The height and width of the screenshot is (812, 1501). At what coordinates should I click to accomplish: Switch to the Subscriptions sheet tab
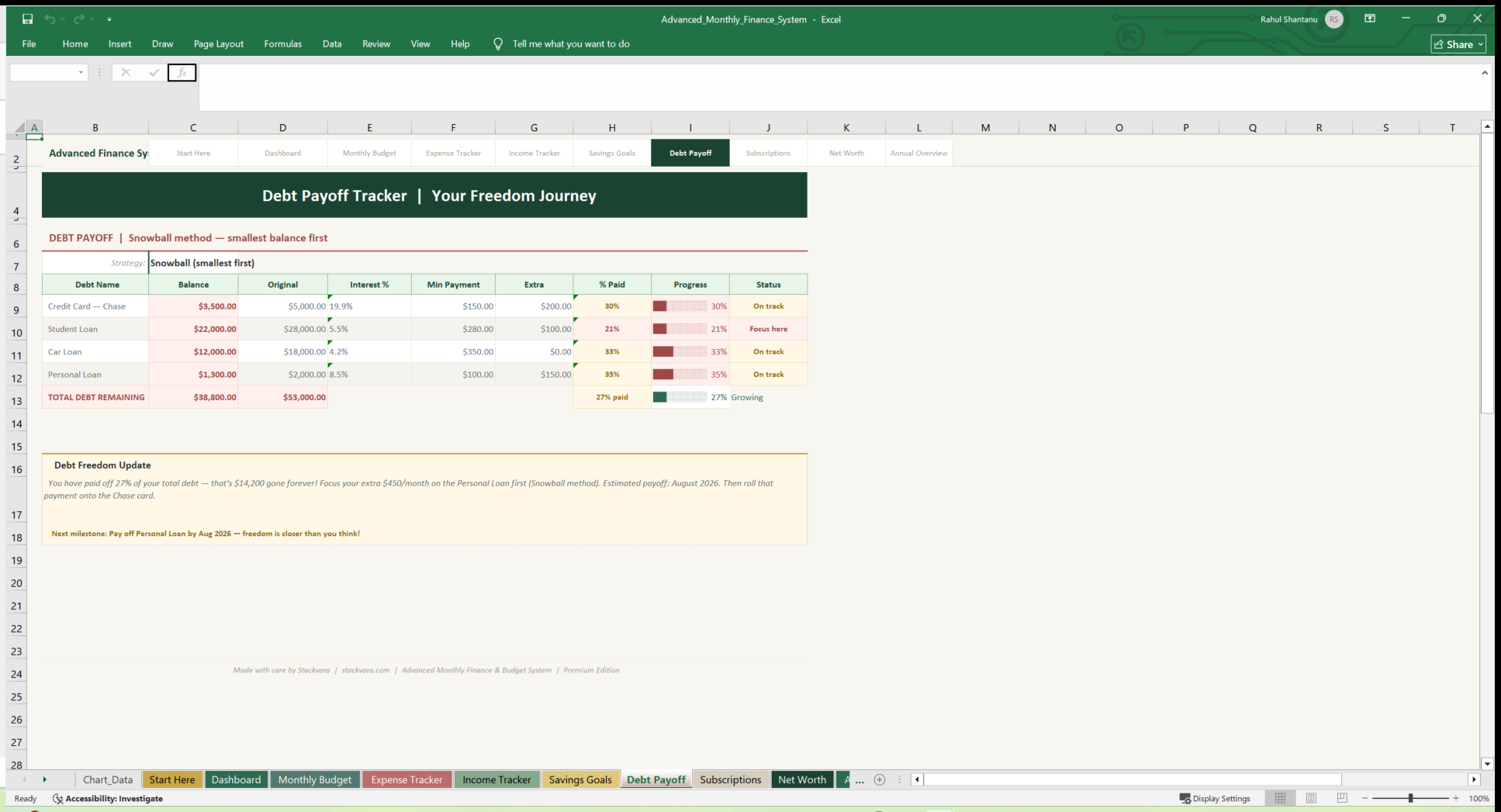coord(731,779)
